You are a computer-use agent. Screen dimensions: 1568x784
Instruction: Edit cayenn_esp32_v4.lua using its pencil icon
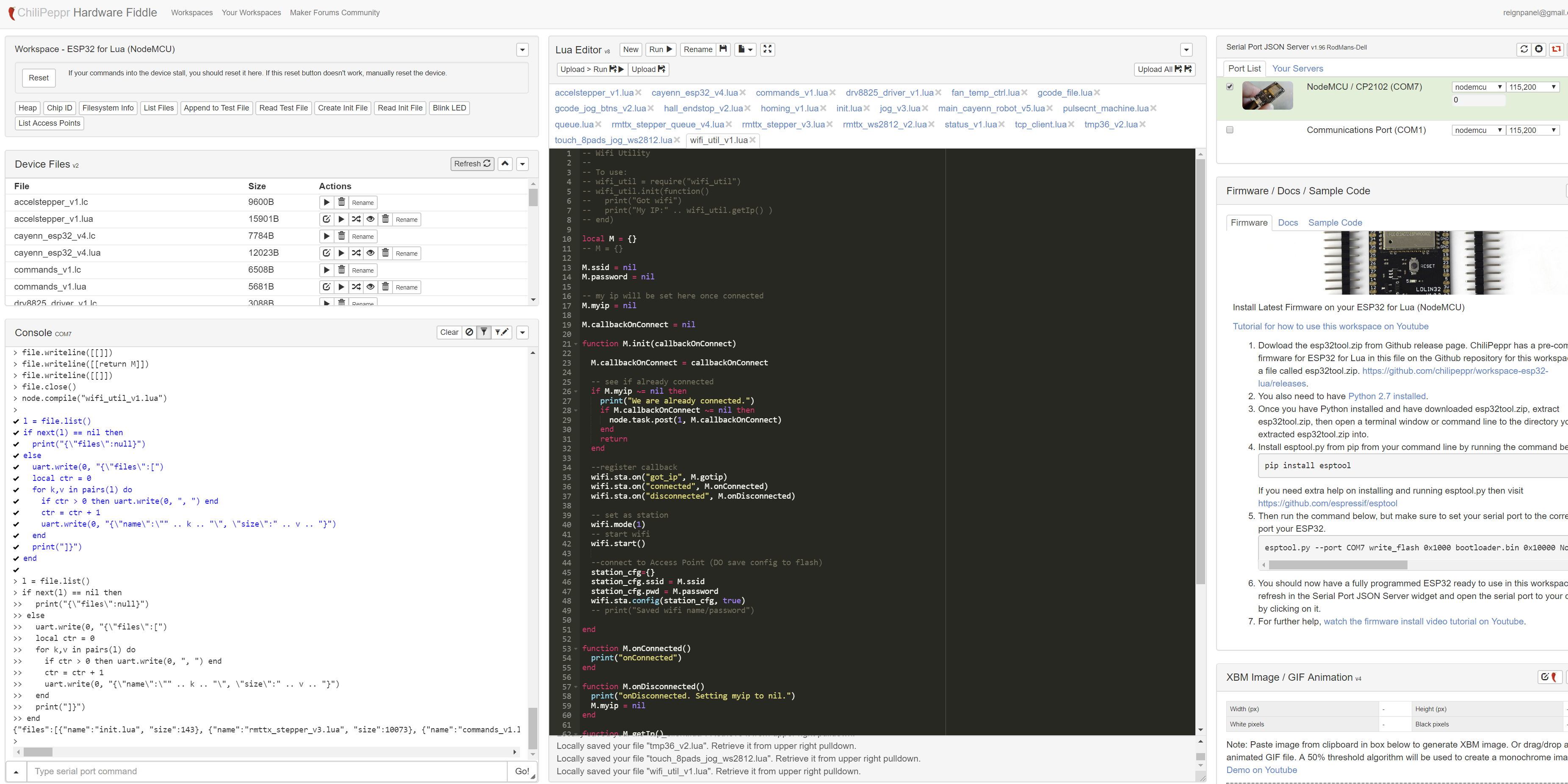coord(326,254)
